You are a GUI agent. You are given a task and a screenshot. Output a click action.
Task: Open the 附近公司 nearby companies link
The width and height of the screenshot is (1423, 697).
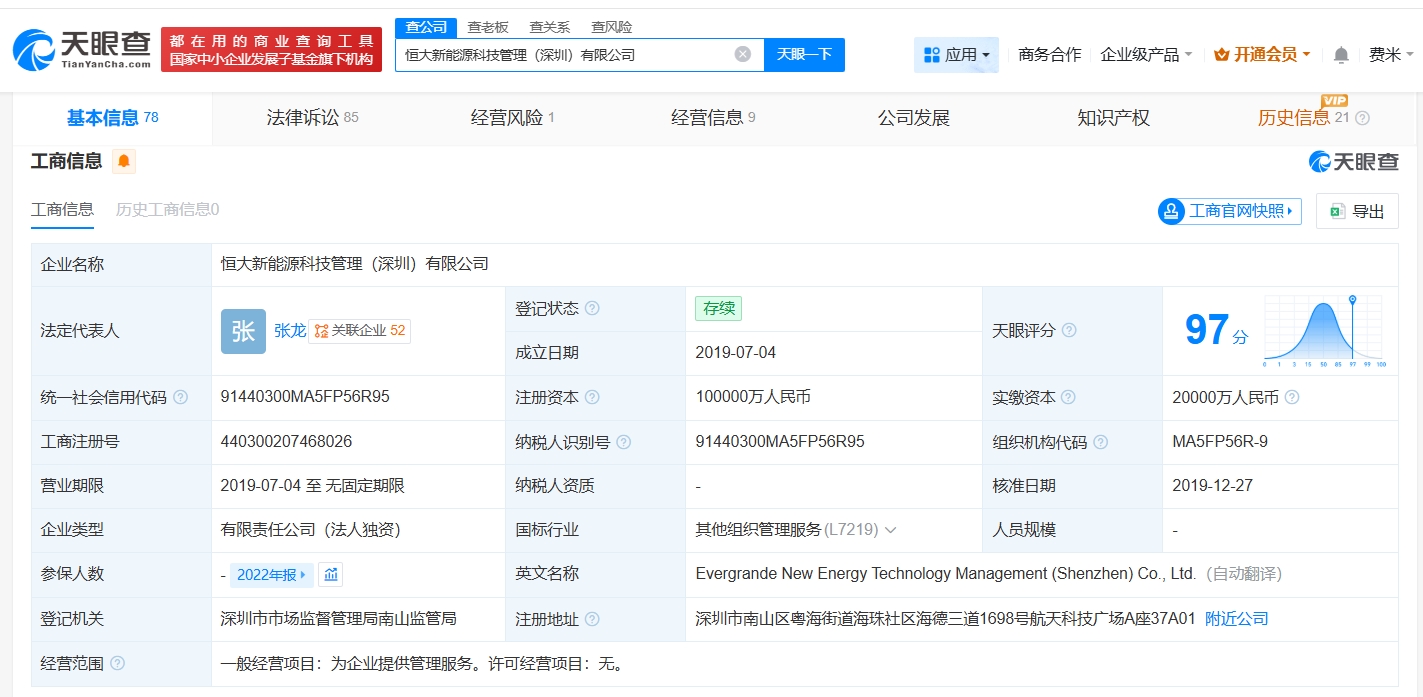[x=1236, y=619]
